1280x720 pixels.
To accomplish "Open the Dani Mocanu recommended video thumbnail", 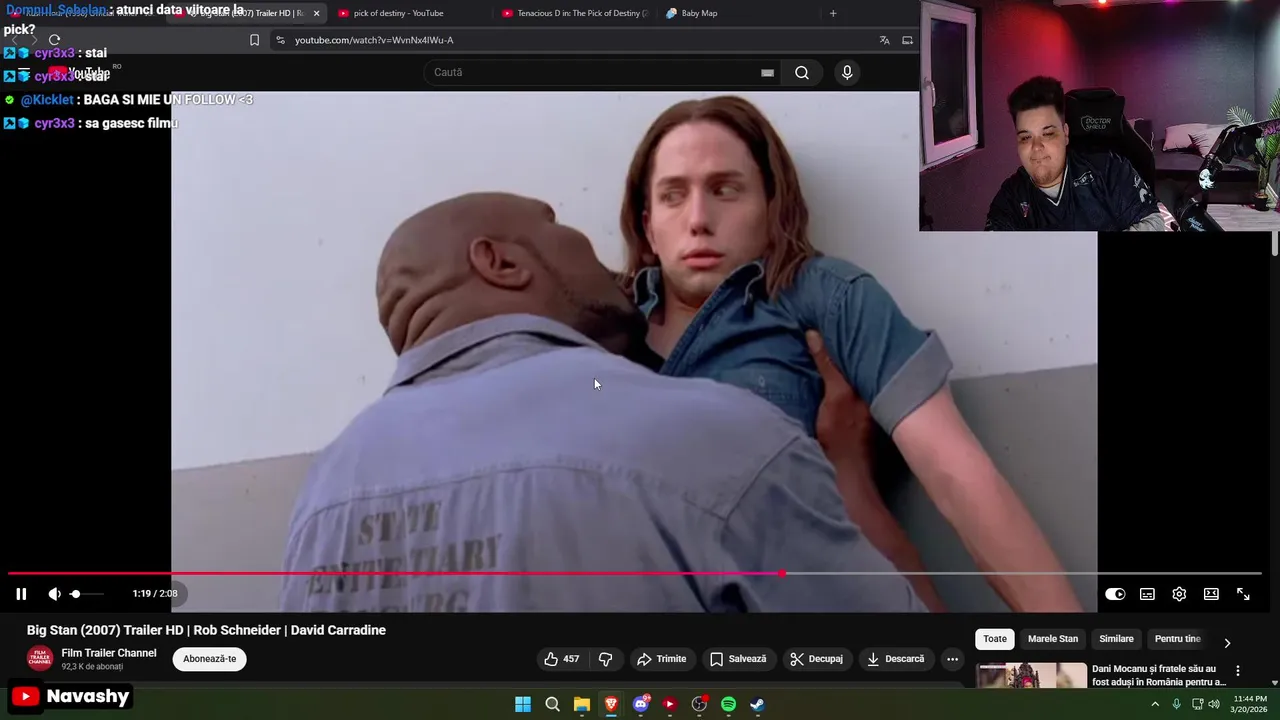I will 1031,675.
